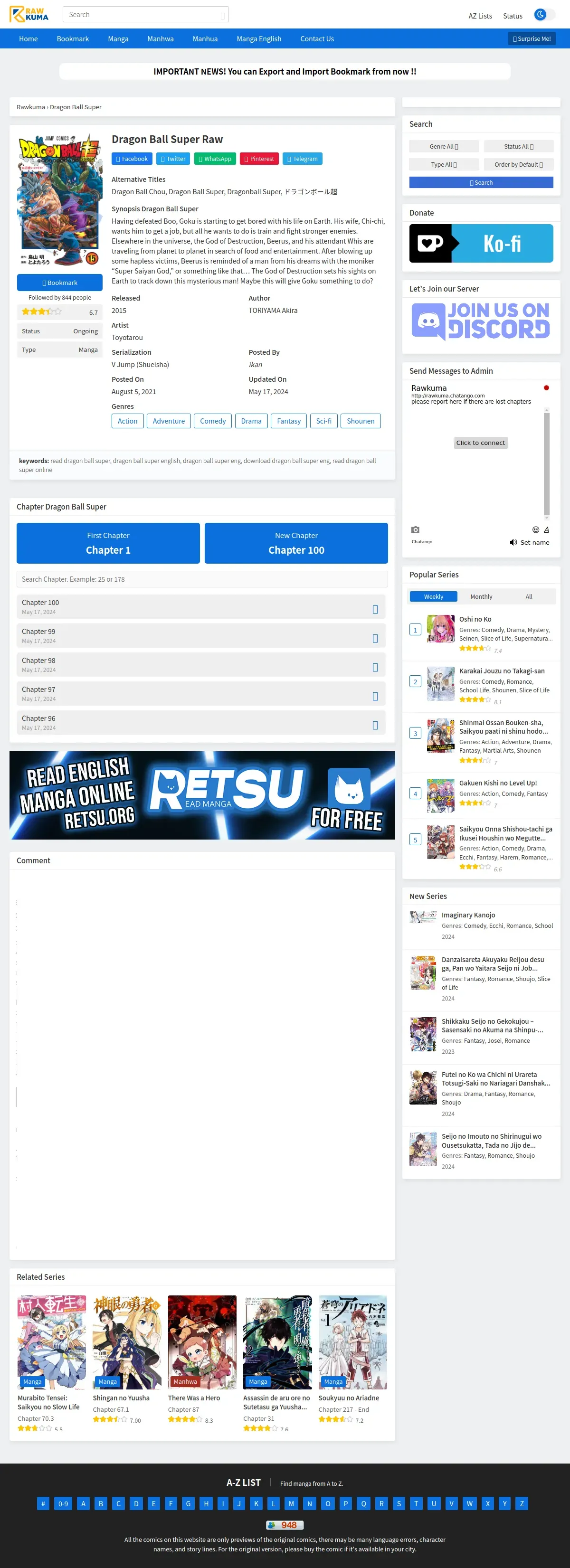Viewport: 570px width, 1568px height.
Task: Click the Action genre tag
Action: (127, 421)
